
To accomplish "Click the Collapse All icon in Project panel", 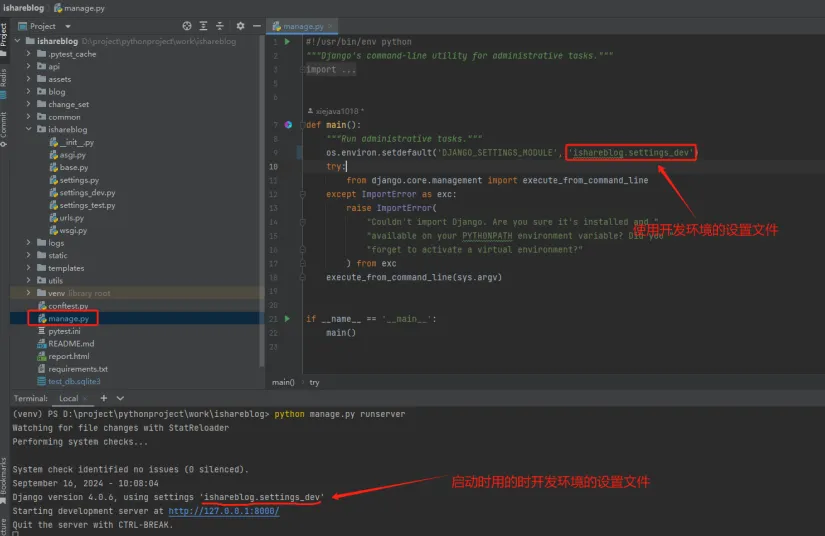I will tap(219, 26).
